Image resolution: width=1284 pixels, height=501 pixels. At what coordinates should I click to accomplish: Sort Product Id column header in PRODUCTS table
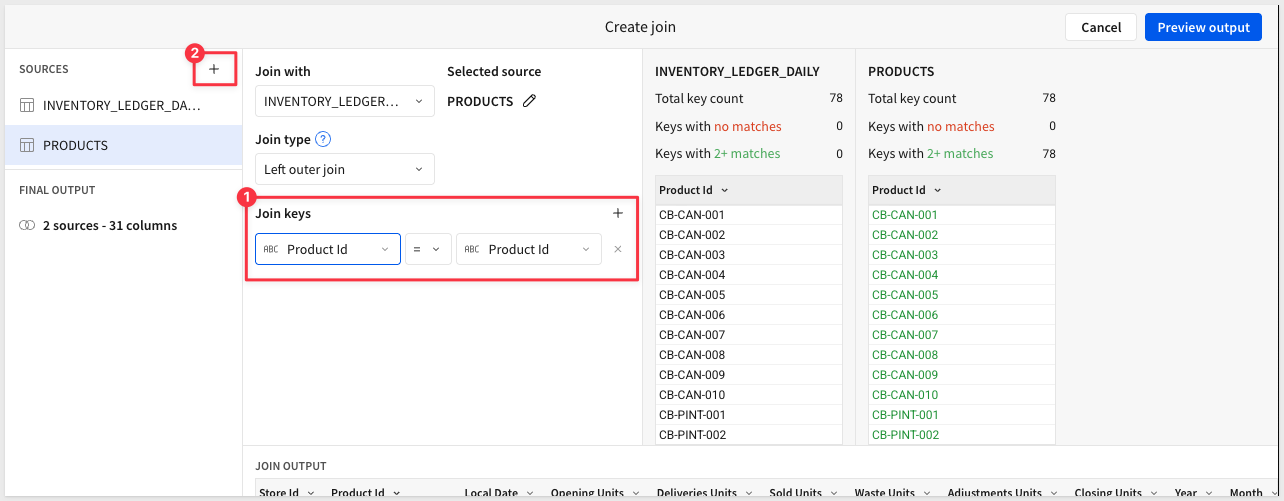(x=906, y=190)
